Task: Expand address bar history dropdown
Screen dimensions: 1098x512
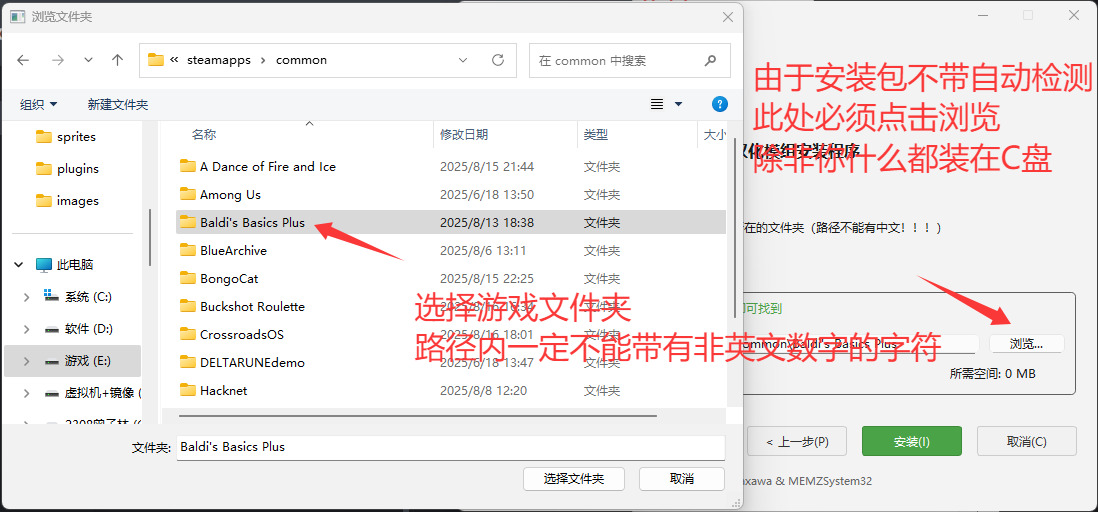Action: tap(463, 60)
